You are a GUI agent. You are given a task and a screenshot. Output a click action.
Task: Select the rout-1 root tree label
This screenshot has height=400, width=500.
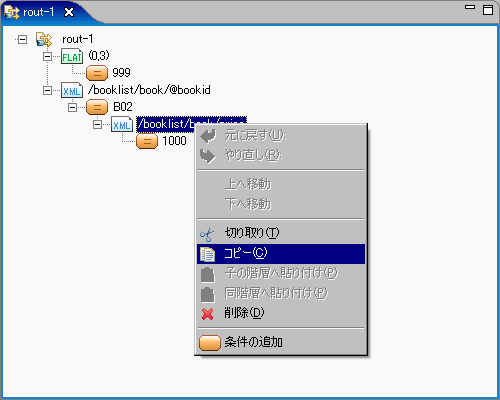77,39
